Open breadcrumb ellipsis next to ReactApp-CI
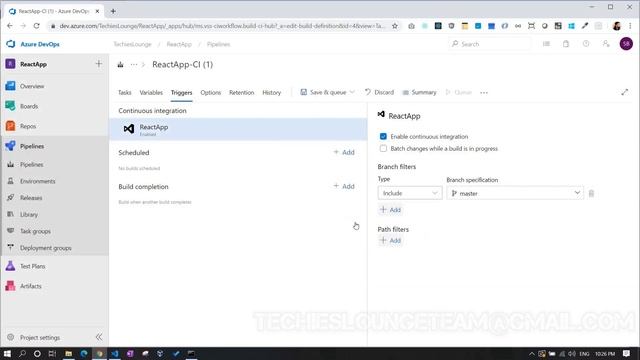 coord(134,64)
